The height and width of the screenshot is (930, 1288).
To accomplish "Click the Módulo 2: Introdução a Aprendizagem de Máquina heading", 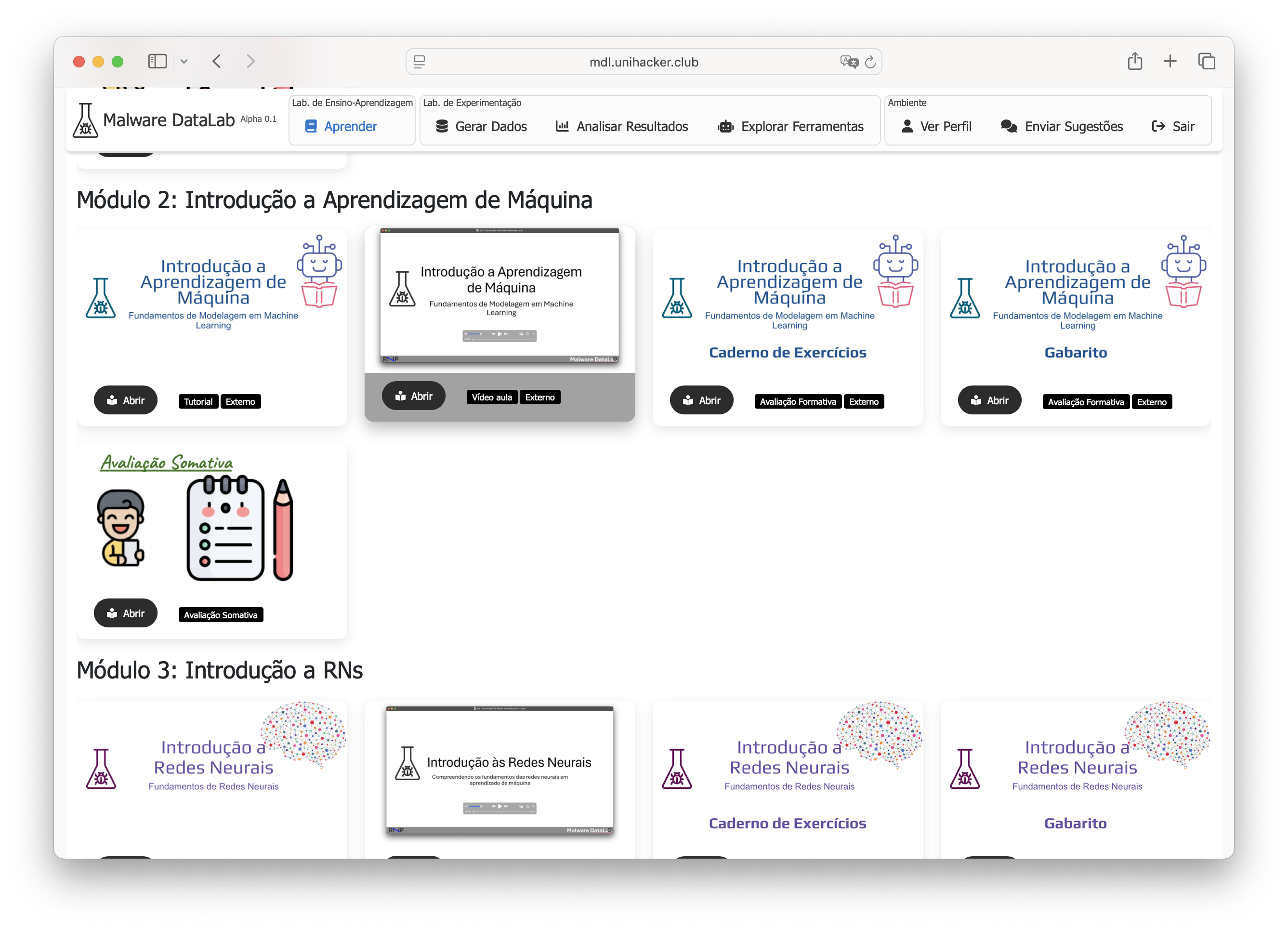I will click(334, 200).
